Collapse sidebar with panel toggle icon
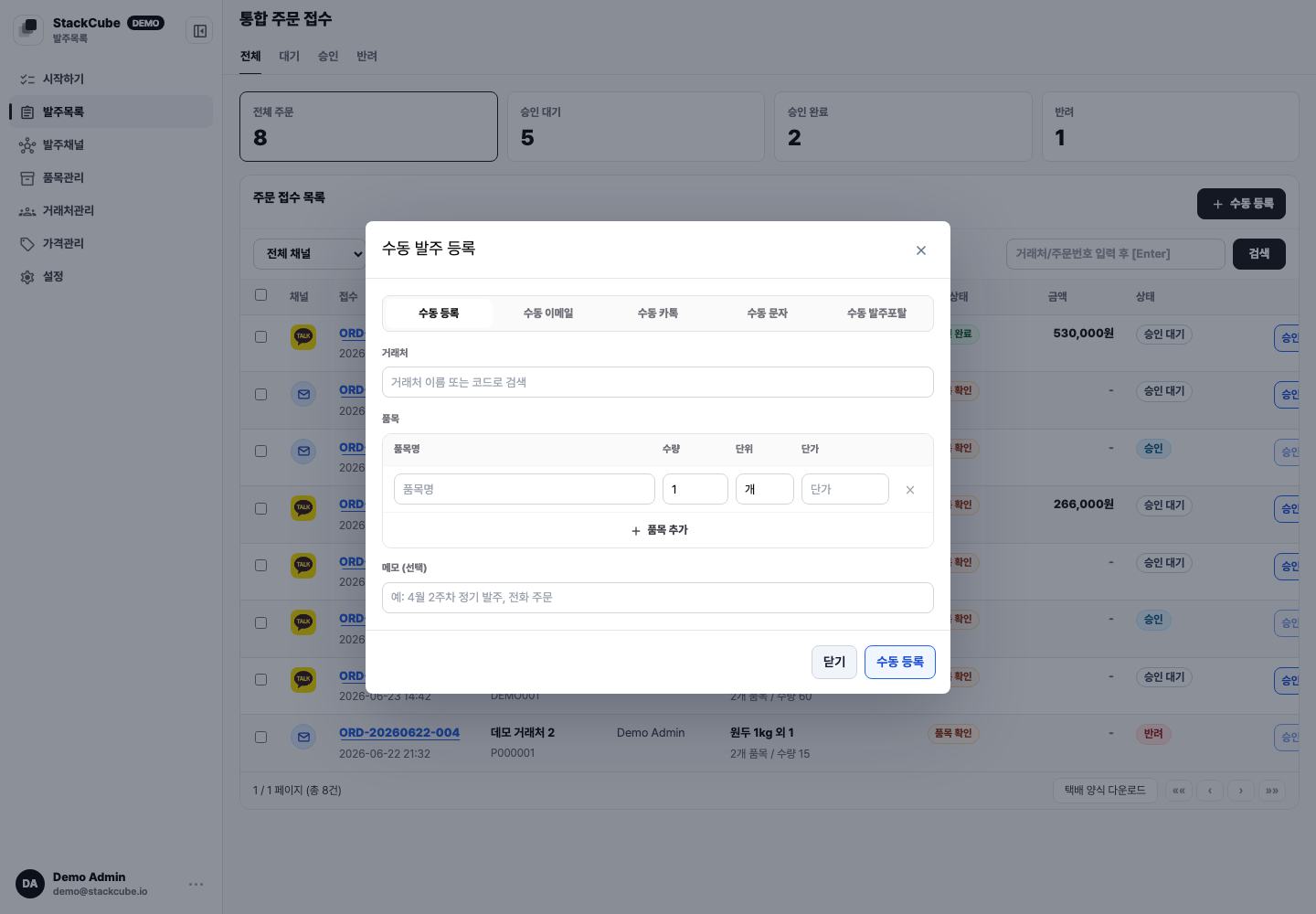Image resolution: width=1316 pixels, height=914 pixels. [199, 31]
